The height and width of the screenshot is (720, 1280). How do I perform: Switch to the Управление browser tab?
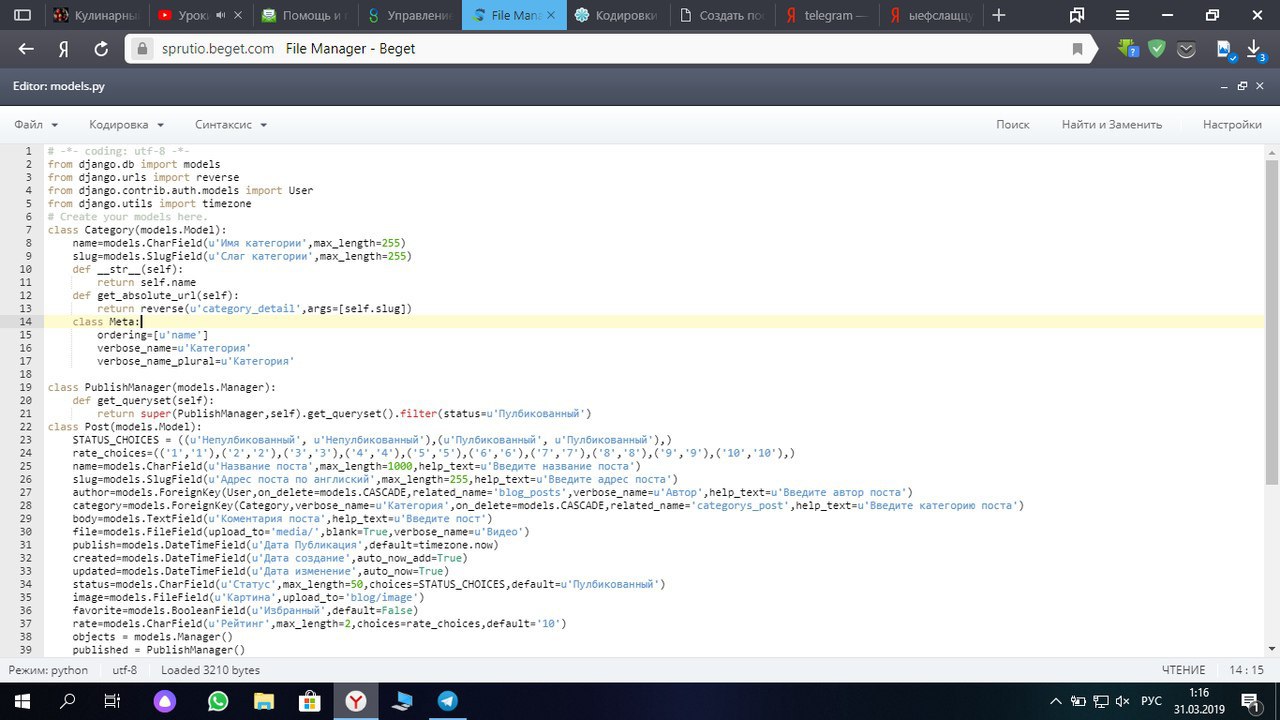pos(410,16)
